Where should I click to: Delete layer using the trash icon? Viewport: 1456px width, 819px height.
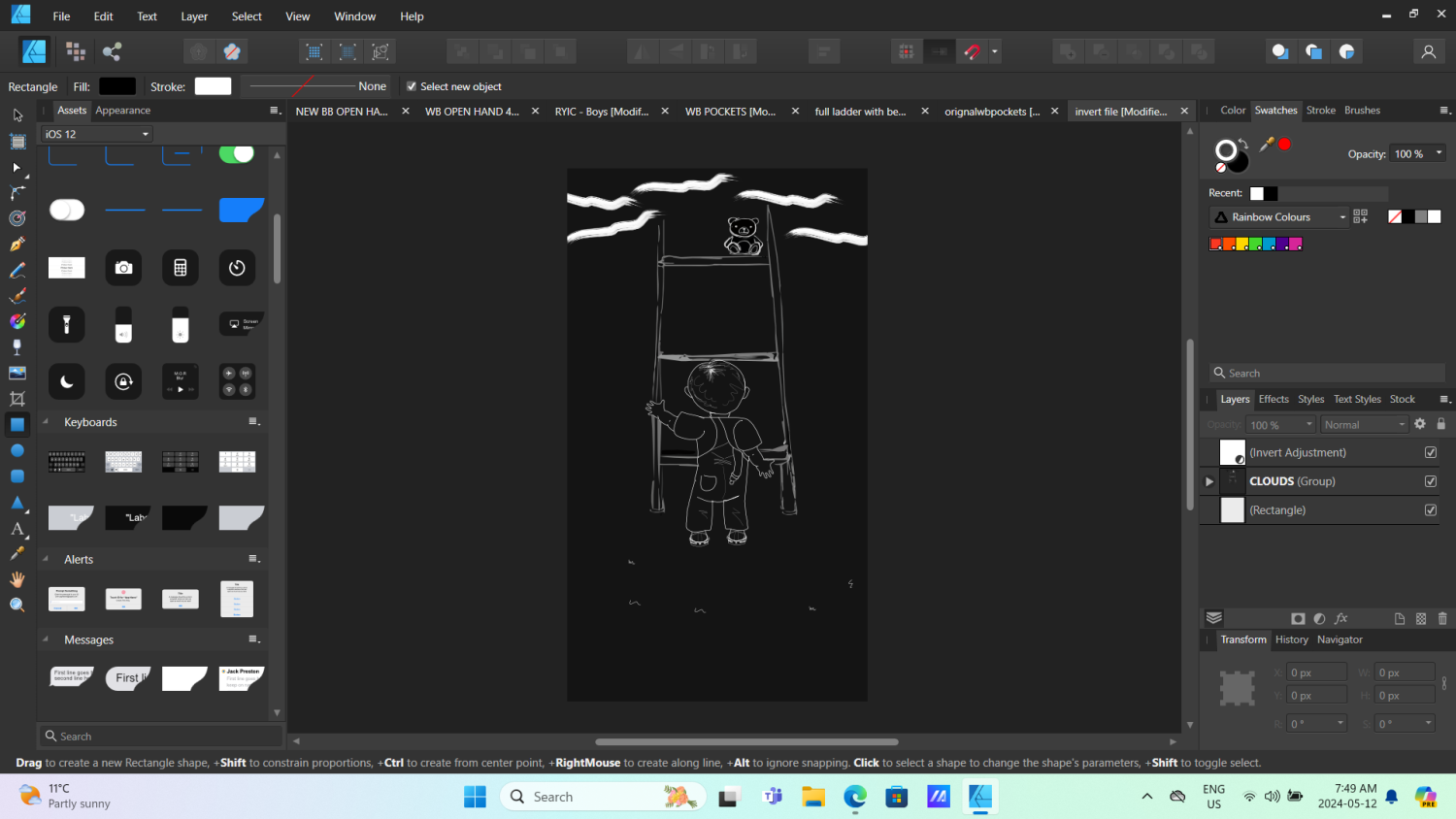coord(1442,618)
